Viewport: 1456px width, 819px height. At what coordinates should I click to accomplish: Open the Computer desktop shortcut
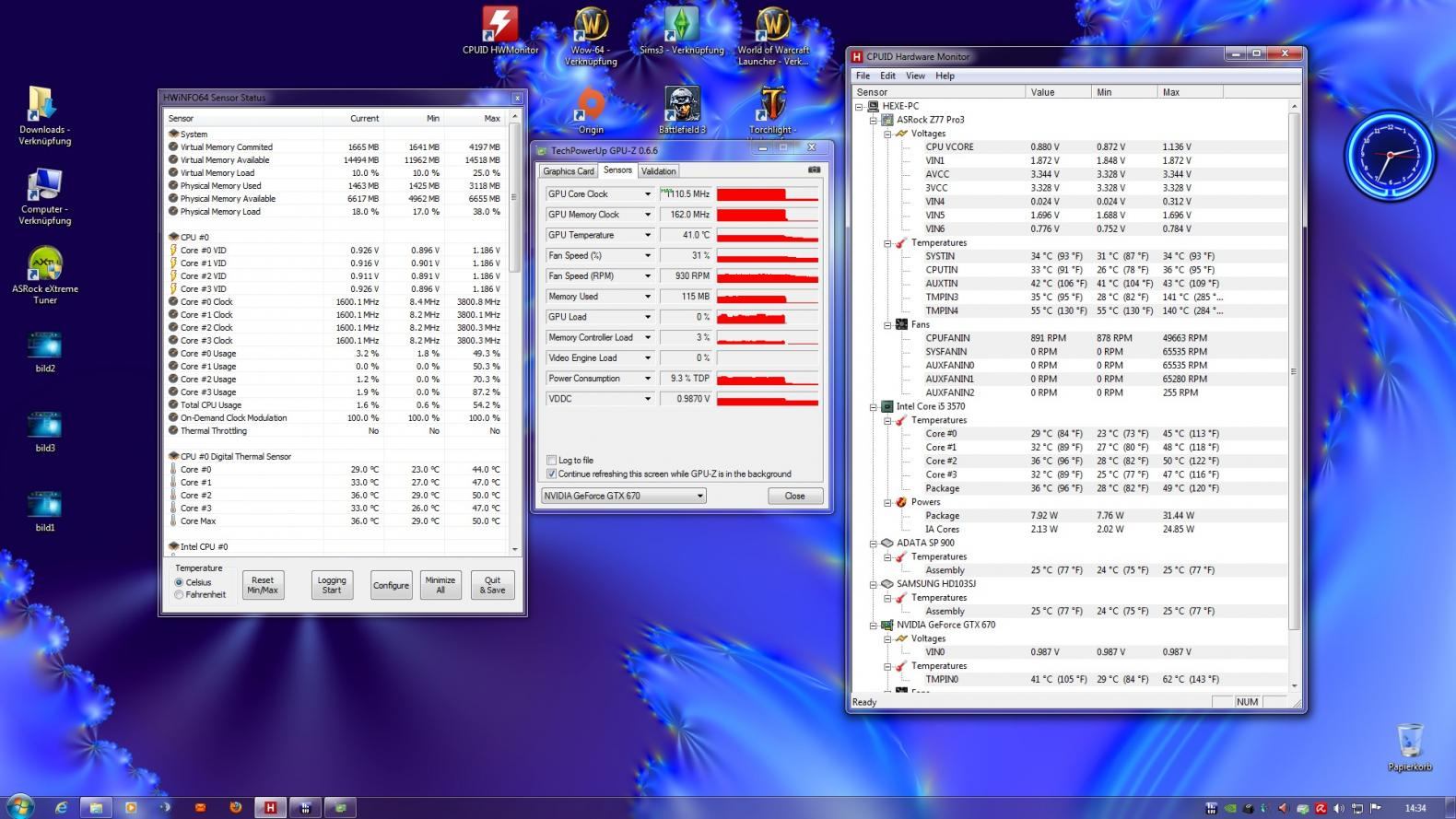(44, 196)
